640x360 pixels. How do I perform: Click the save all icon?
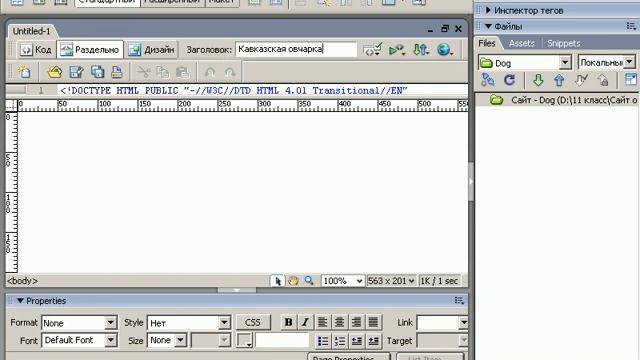click(x=97, y=72)
